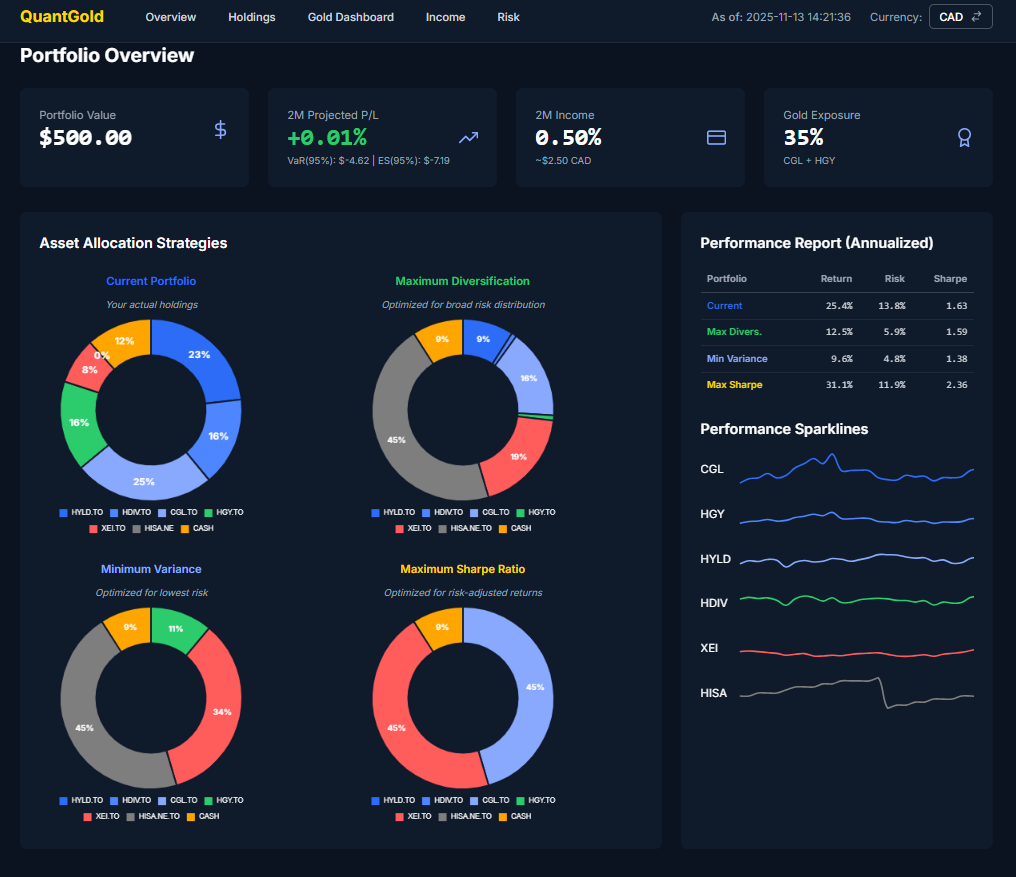The height and width of the screenshot is (877, 1016).
Task: Click the dollar icon on Portfolio Value card
Action: (x=220, y=129)
